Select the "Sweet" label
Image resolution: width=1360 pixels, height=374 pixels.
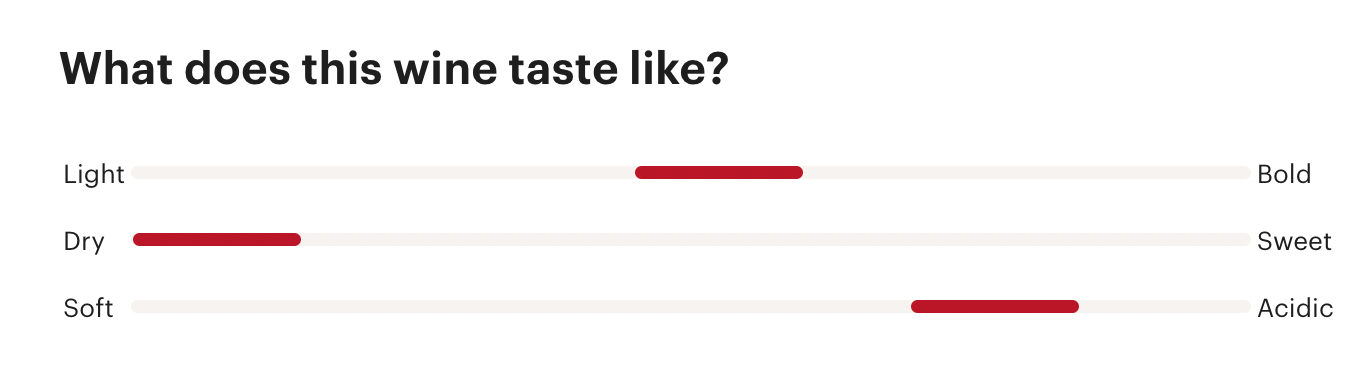(x=1295, y=241)
